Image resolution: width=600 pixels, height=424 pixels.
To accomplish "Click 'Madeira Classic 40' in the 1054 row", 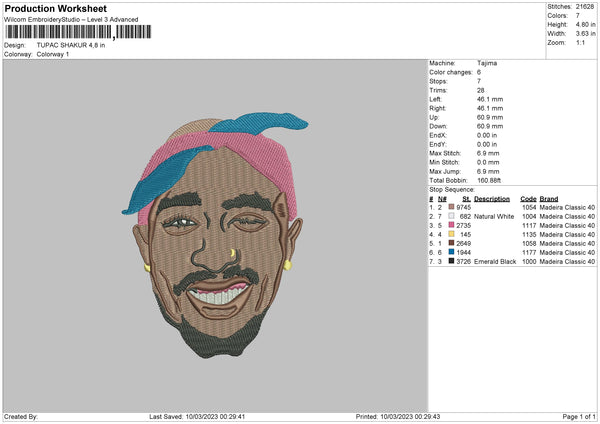I will 567,207.
